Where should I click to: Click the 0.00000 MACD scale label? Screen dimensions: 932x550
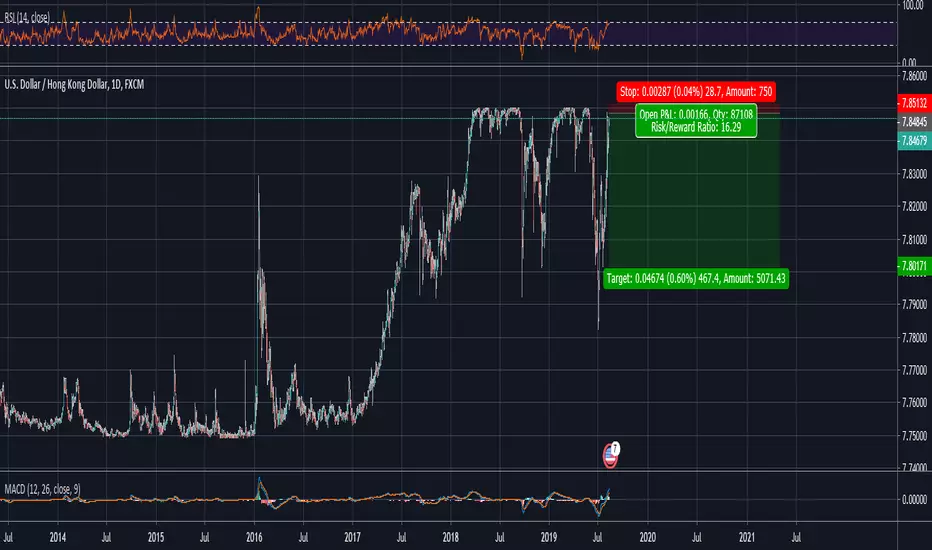coord(914,499)
